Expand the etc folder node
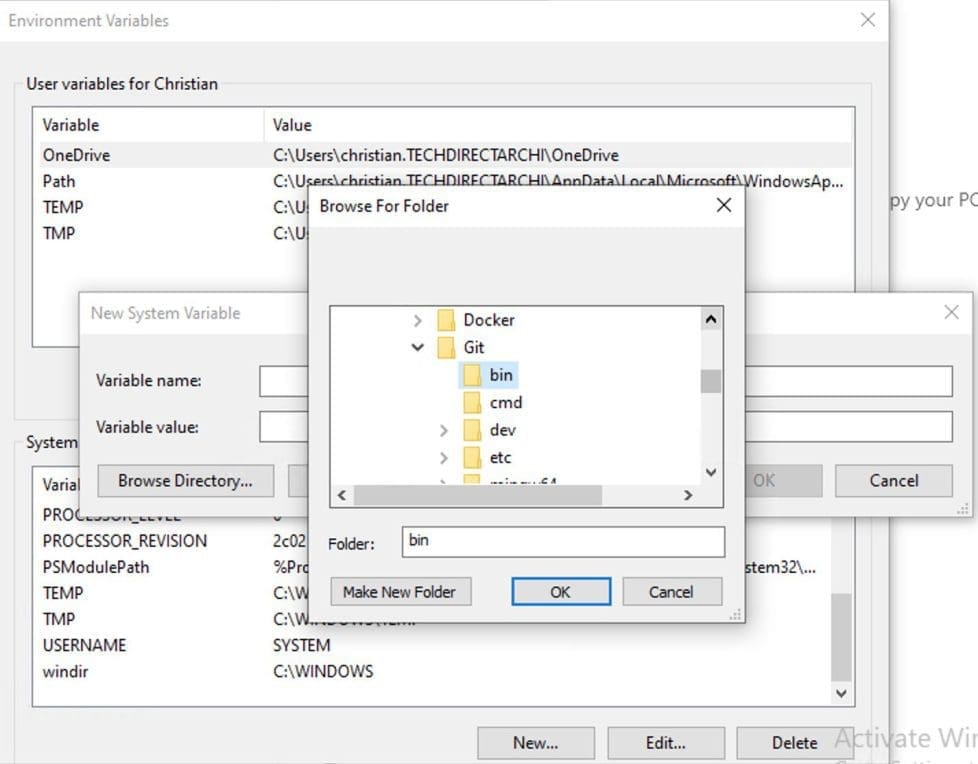The height and width of the screenshot is (764, 978). 444,458
